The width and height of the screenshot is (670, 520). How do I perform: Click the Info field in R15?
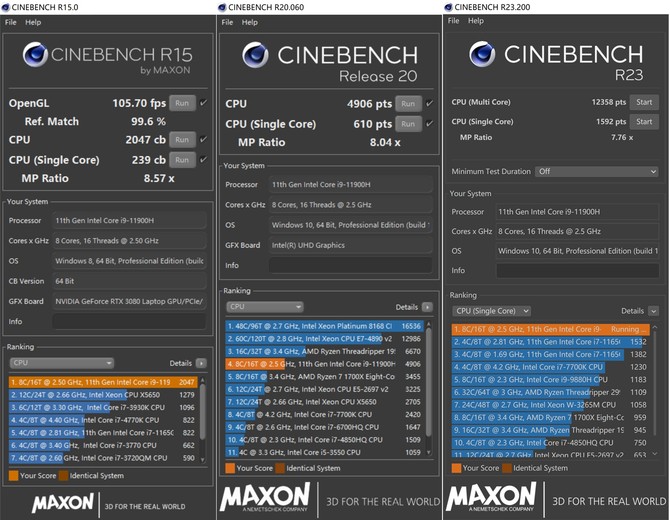pyautogui.click(x=129, y=321)
